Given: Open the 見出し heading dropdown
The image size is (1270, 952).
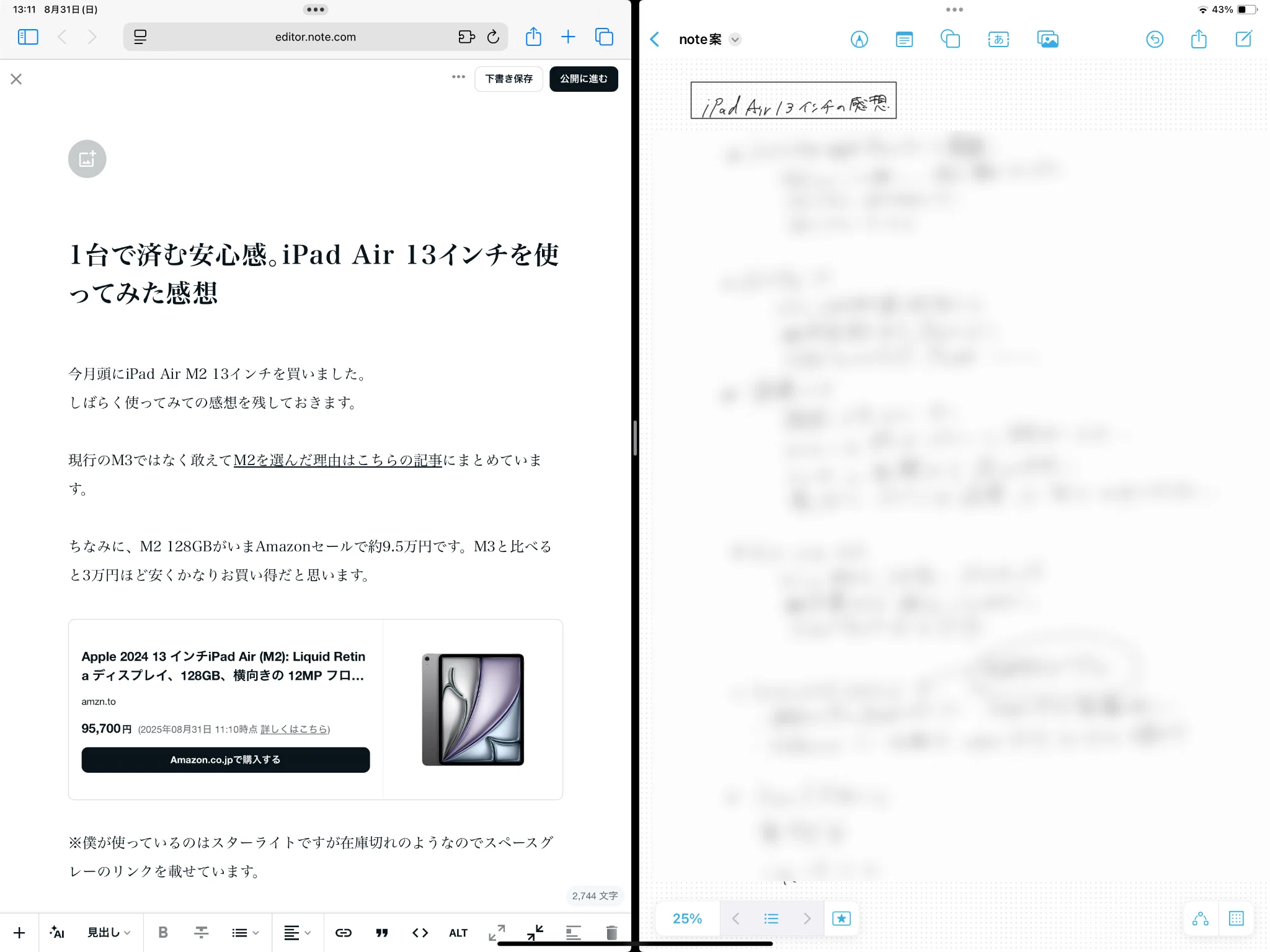Looking at the screenshot, I should [109, 933].
